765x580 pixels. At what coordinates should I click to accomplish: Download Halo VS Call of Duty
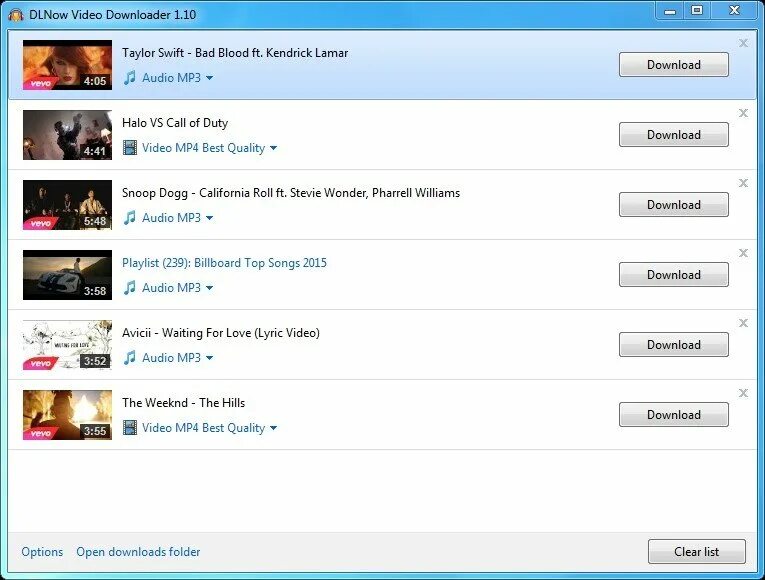[x=674, y=135]
